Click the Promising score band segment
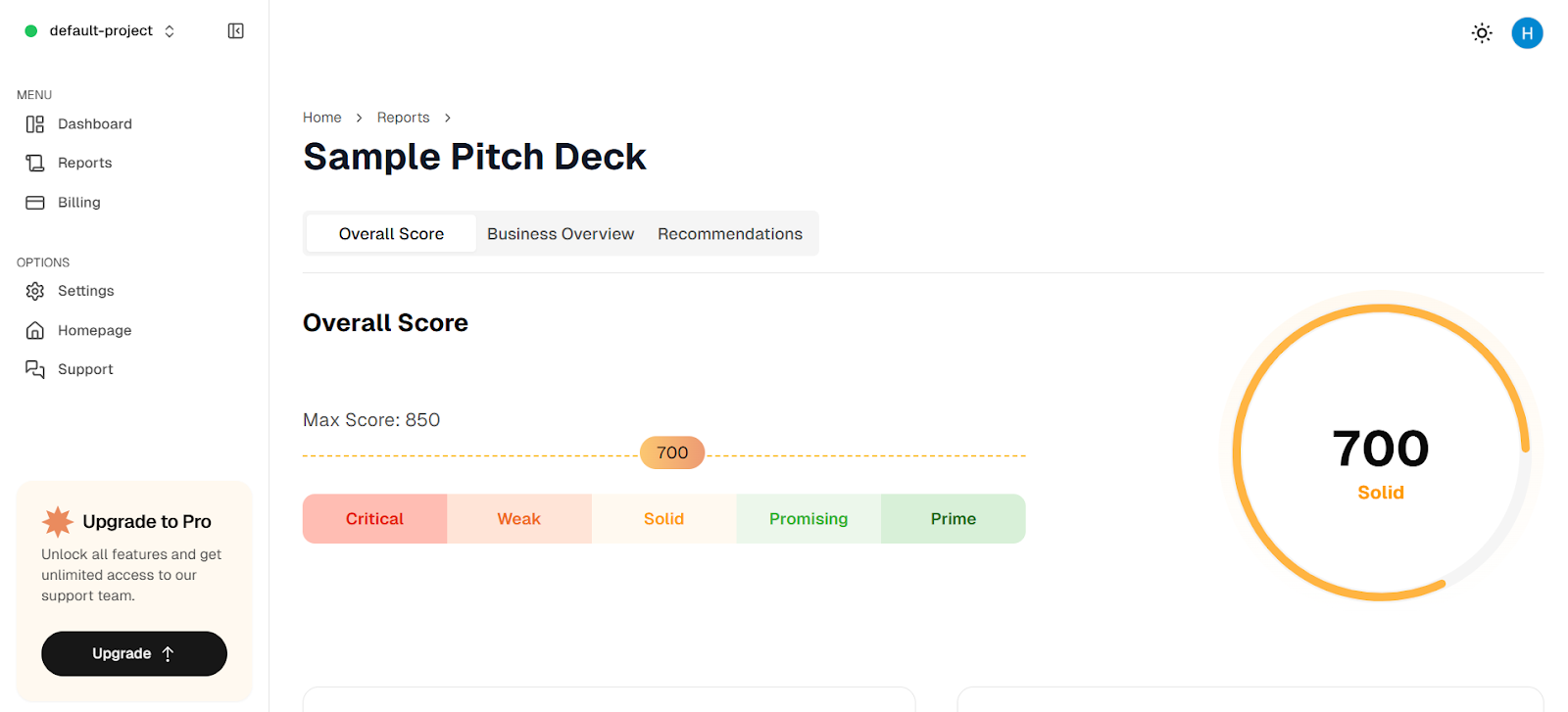The height and width of the screenshot is (712, 1568). pyautogui.click(x=808, y=519)
